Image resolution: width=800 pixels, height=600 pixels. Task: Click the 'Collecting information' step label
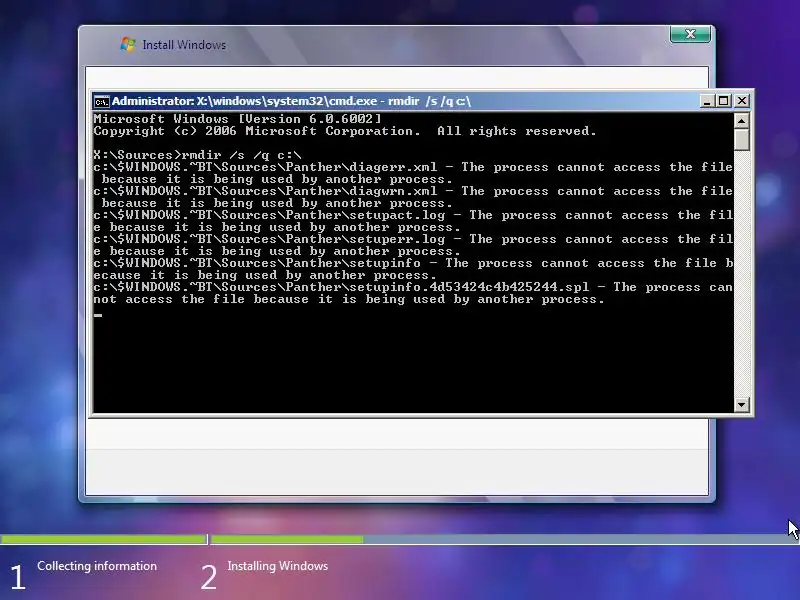click(97, 566)
